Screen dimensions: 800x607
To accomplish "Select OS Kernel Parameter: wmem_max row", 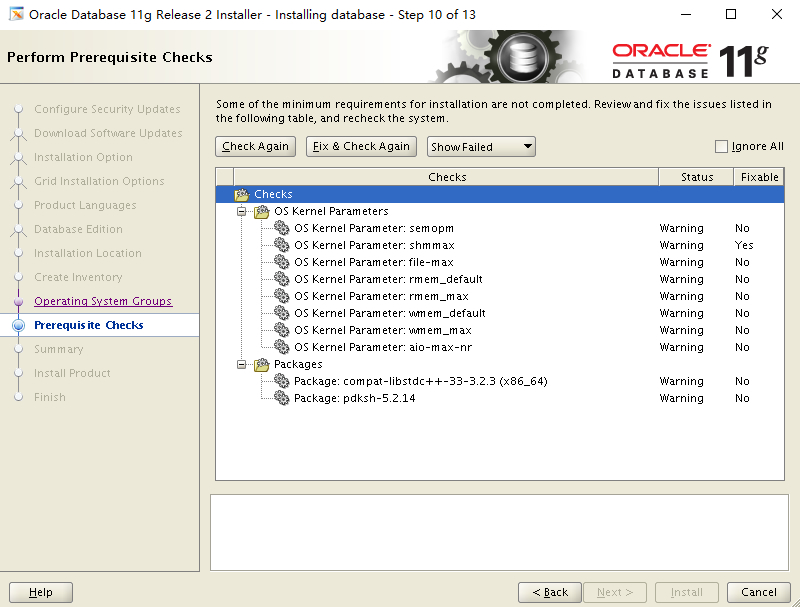I will (500, 330).
